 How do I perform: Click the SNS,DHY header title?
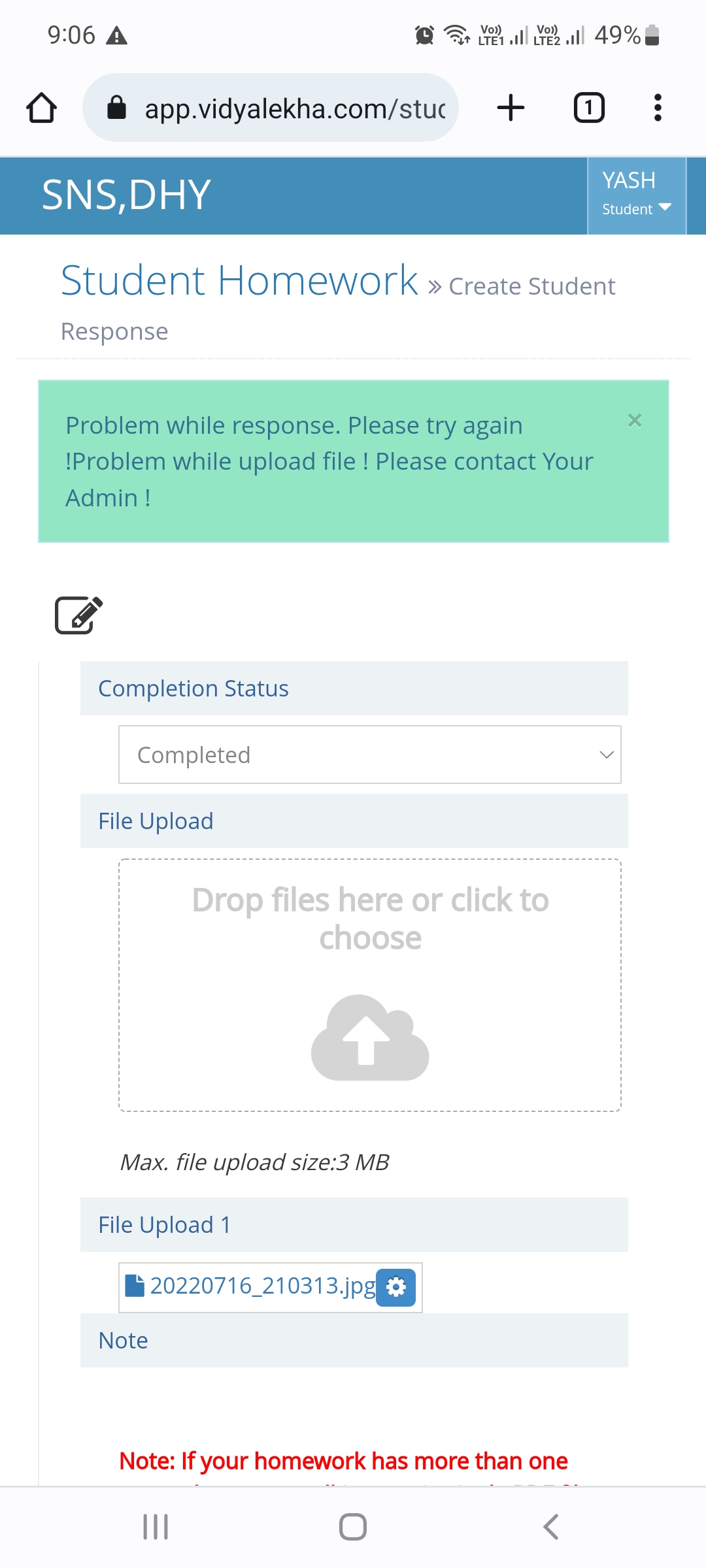coord(126,195)
